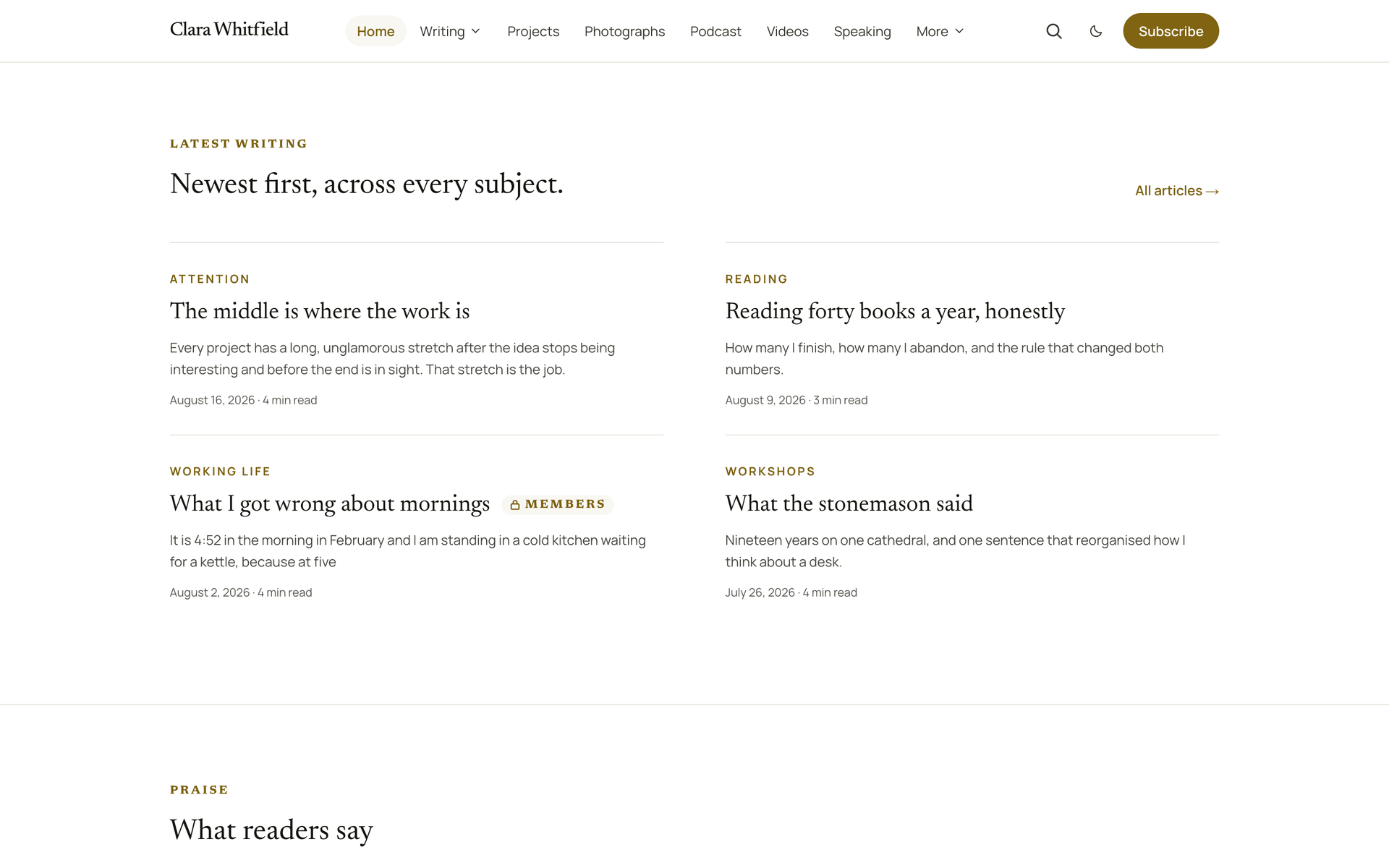Open the Podcast nav link
Screen dimensions: 1389x868
coord(715,31)
